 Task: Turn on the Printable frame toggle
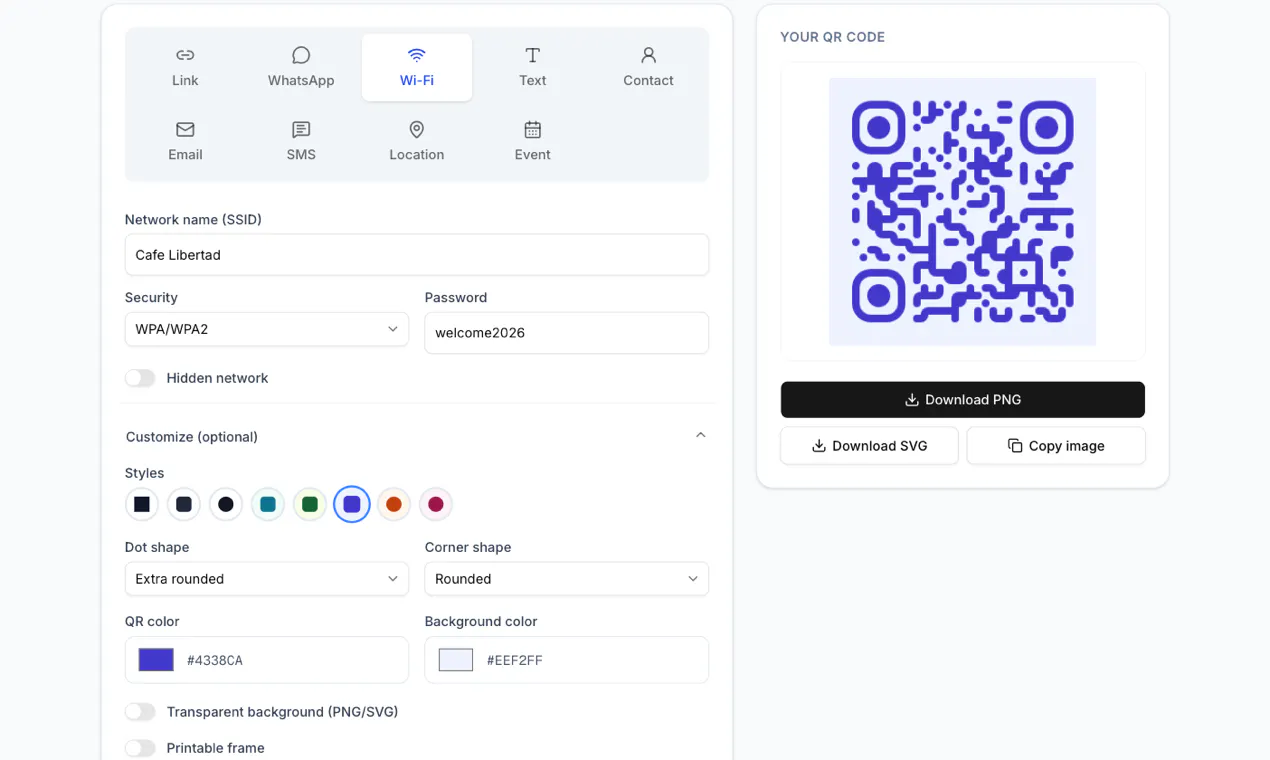(x=140, y=748)
